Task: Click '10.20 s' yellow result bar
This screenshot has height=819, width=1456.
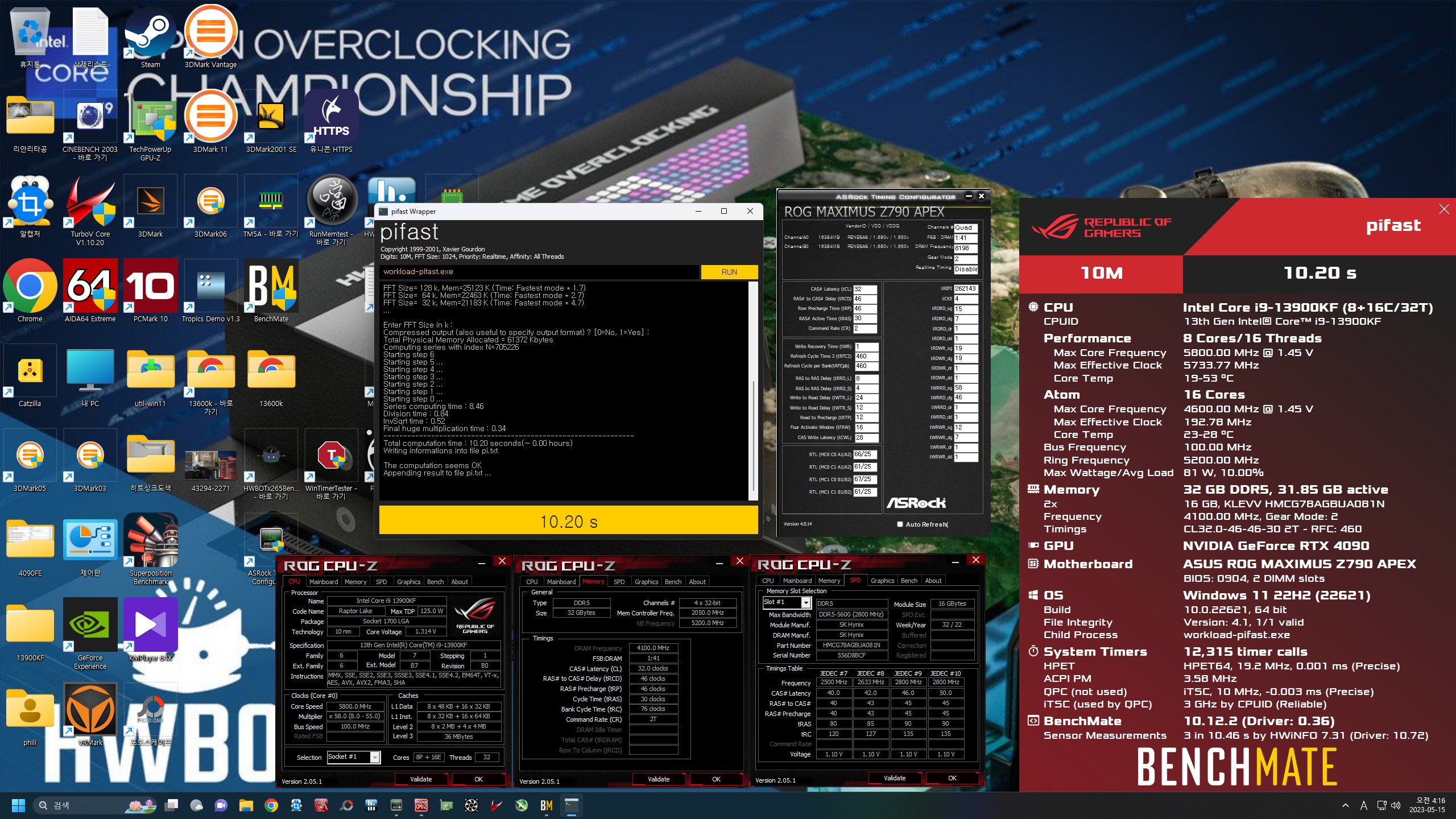Action: click(x=568, y=521)
